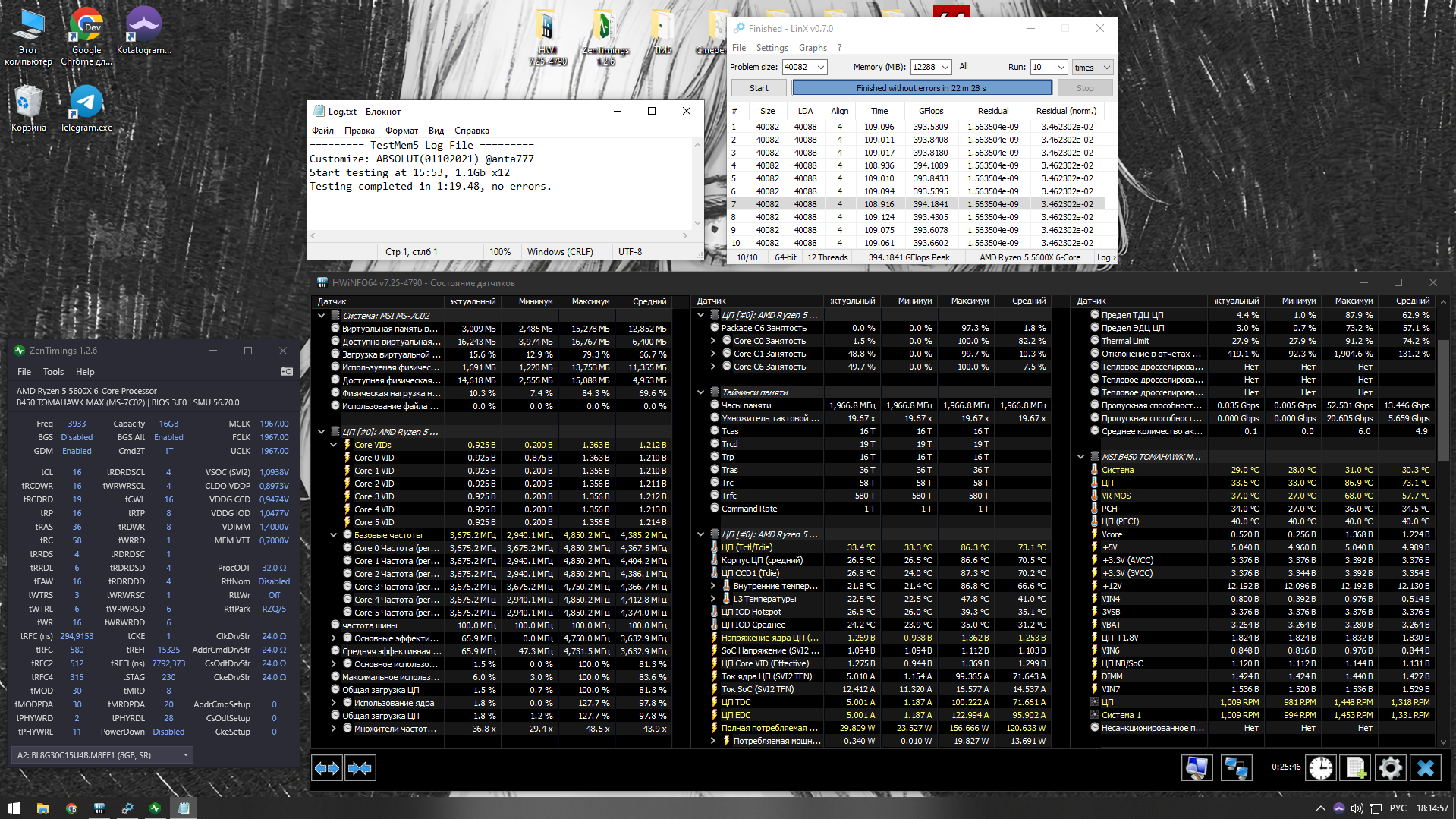This screenshot has height=819, width=1456.
Task: Expand the L3 Температуры node
Action: click(x=713, y=599)
